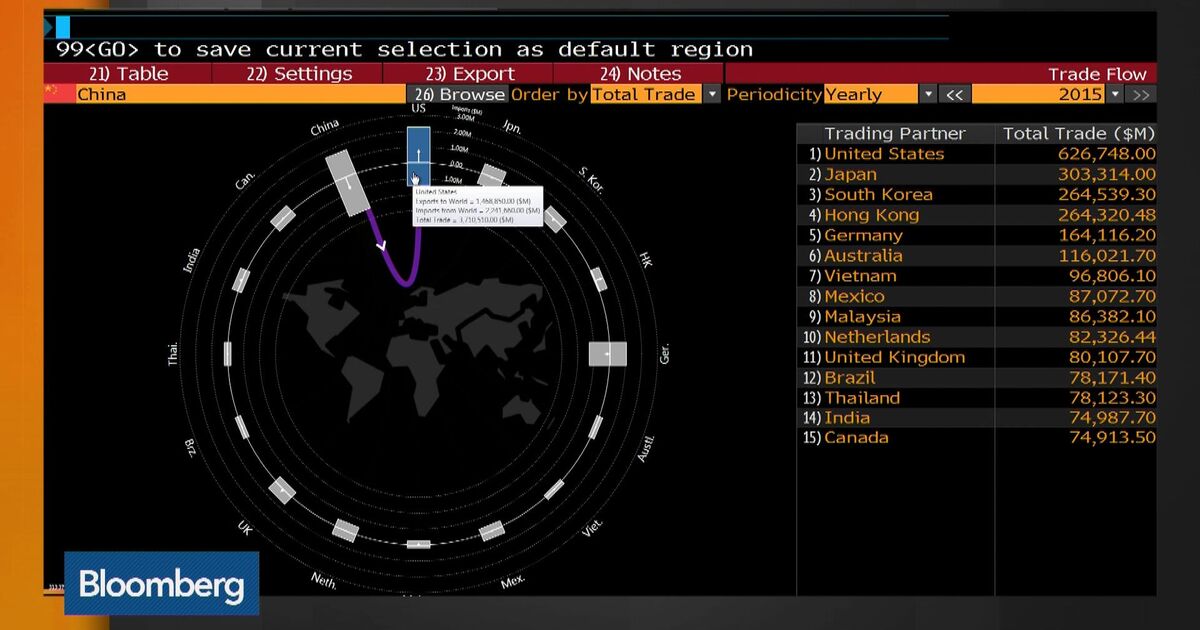
Task: Click the 96,806.10 total trade value
Action: point(1111,276)
